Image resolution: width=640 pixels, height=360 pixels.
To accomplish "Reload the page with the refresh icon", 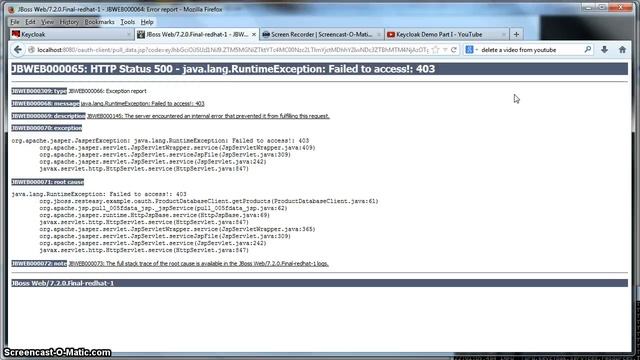I will click(x=453, y=50).
